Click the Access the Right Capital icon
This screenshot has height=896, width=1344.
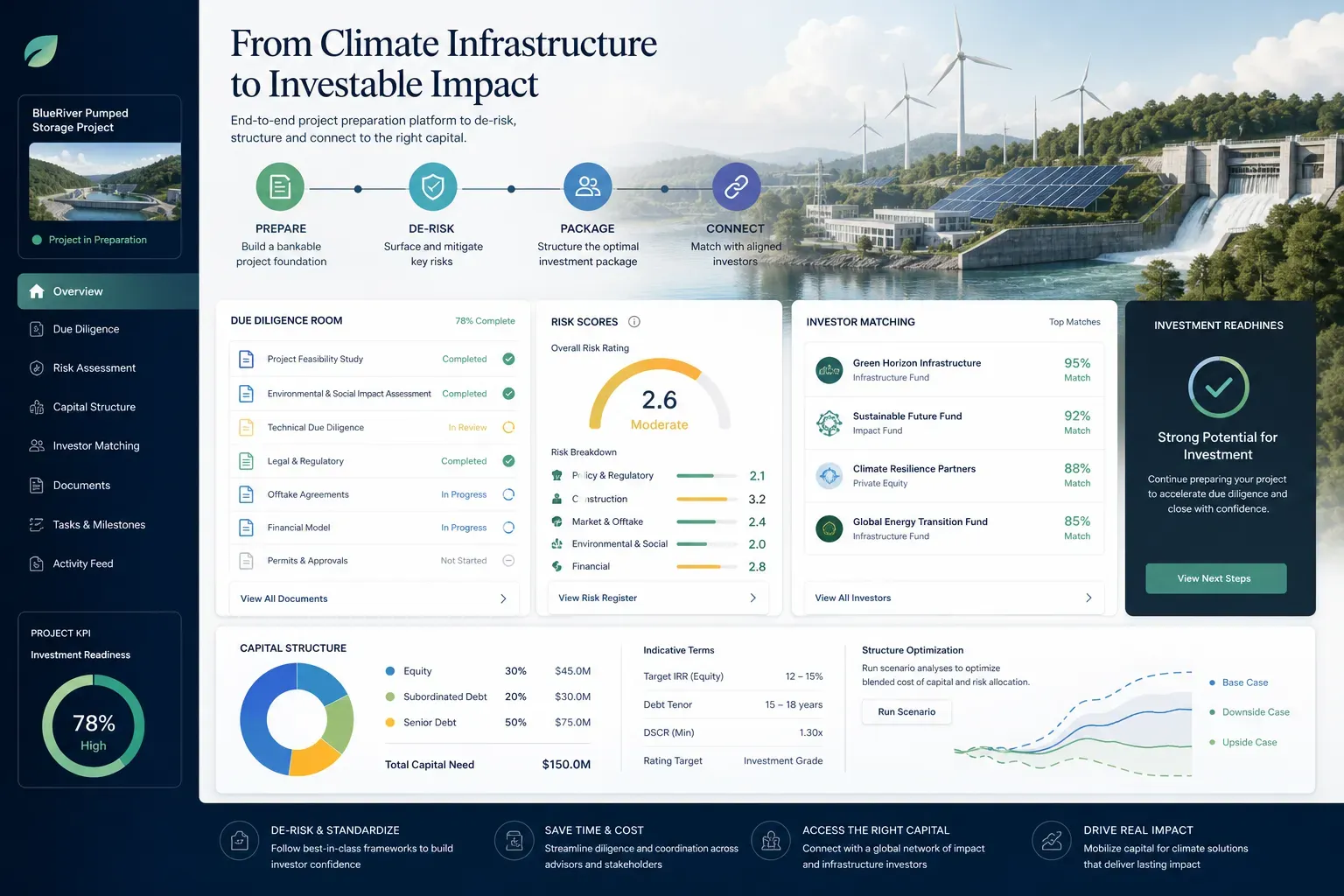pos(771,841)
